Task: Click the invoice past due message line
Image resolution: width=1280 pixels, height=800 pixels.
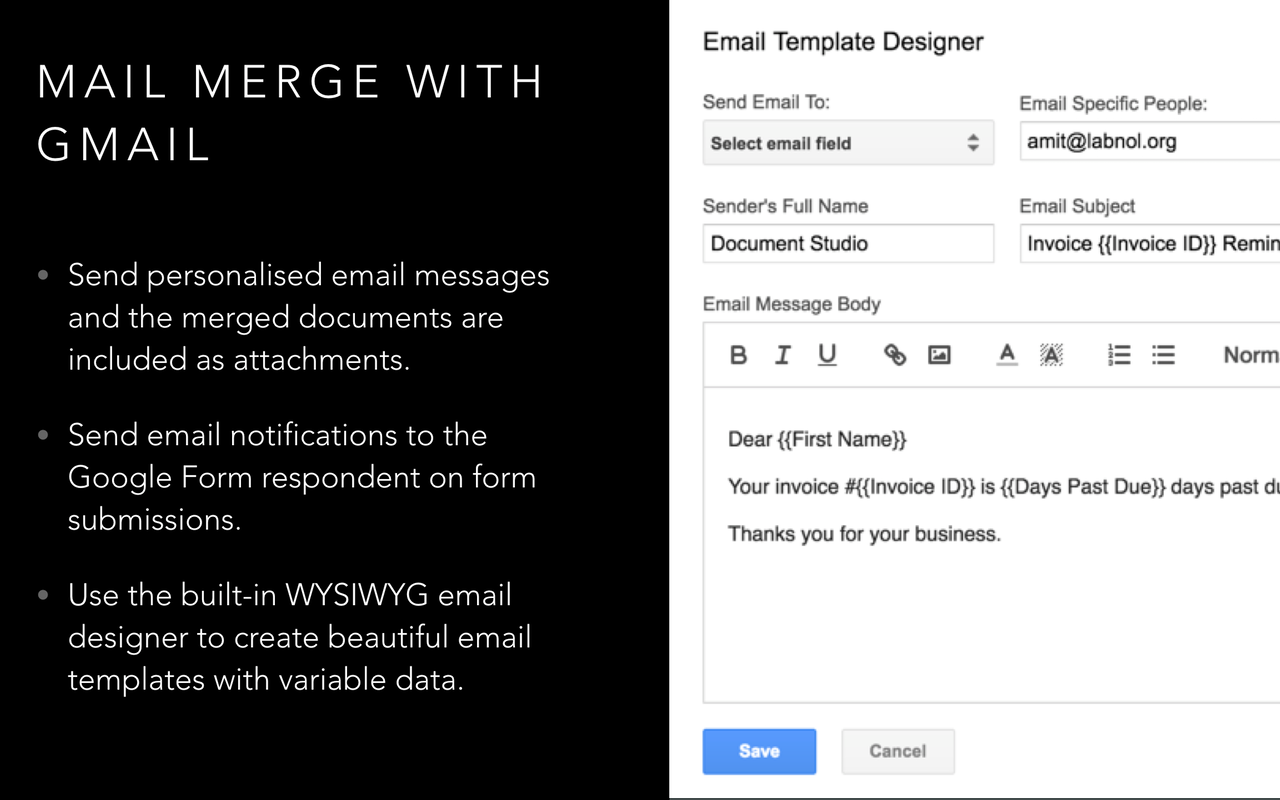Action: point(1004,487)
